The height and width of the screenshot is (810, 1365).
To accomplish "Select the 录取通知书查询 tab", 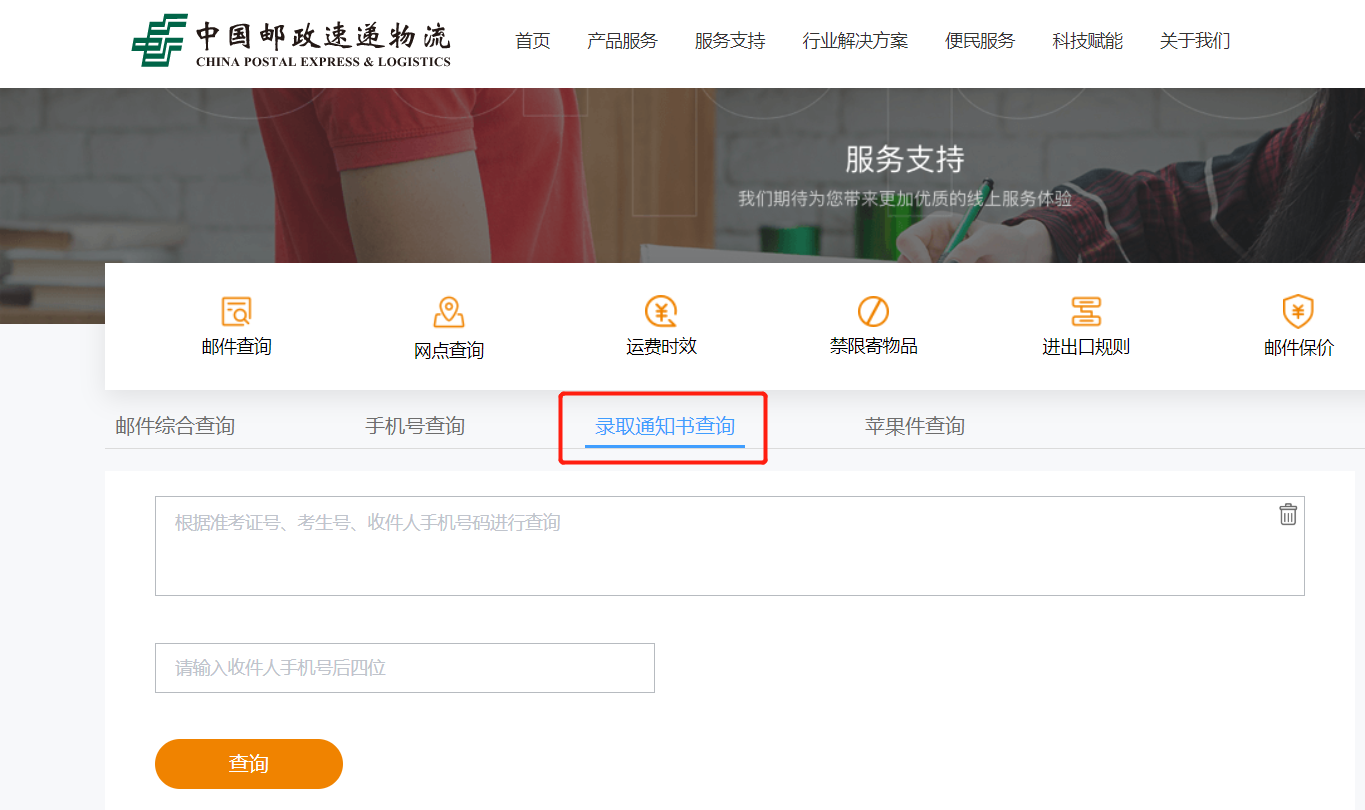I will pyautogui.click(x=665, y=426).
